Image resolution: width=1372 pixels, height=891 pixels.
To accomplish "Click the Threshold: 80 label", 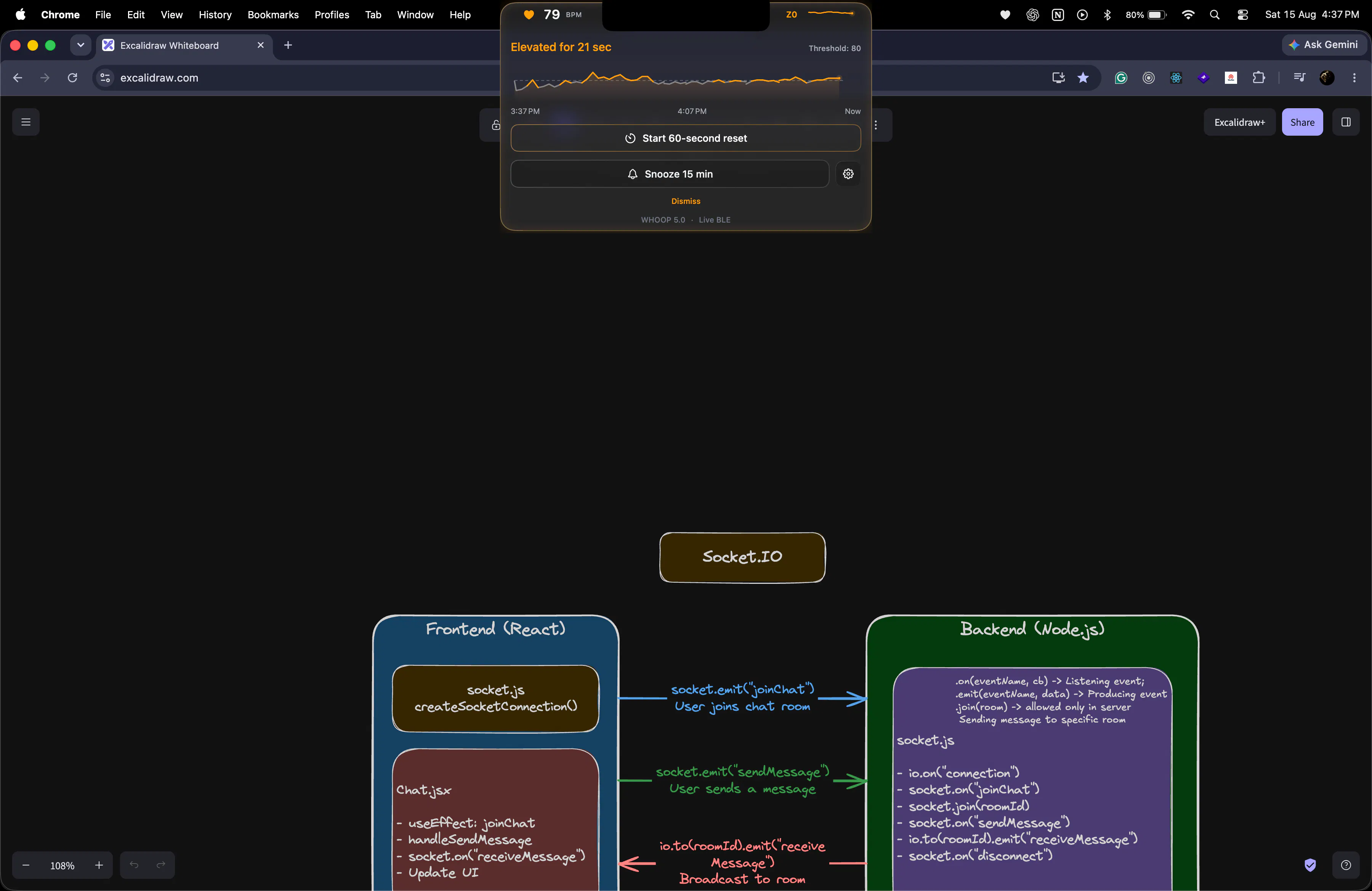I will (834, 48).
